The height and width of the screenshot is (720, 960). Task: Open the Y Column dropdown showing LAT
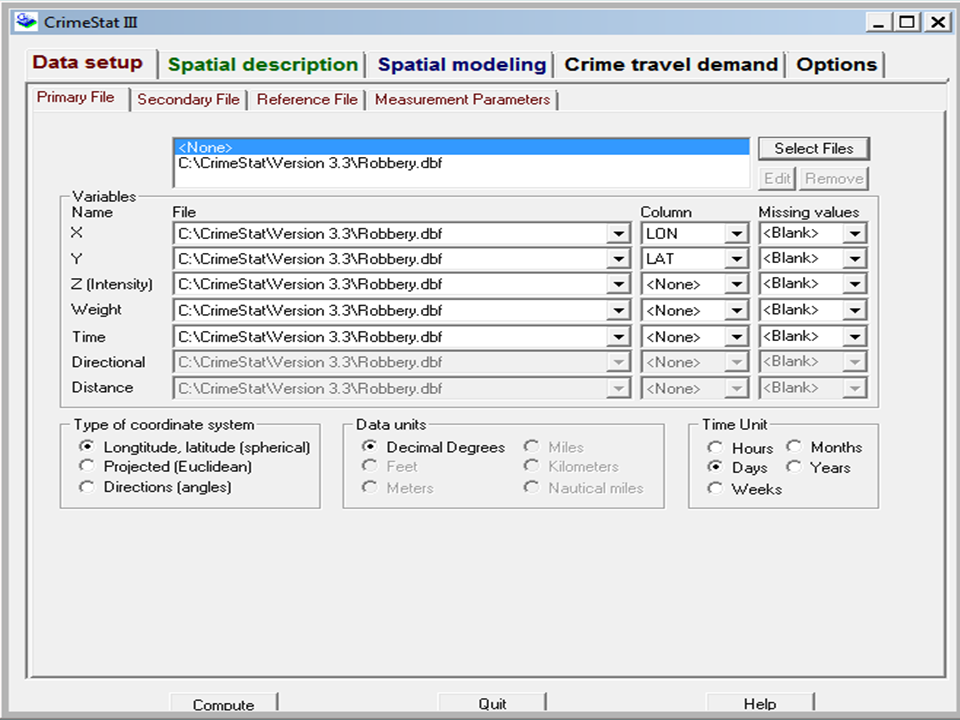737,260
